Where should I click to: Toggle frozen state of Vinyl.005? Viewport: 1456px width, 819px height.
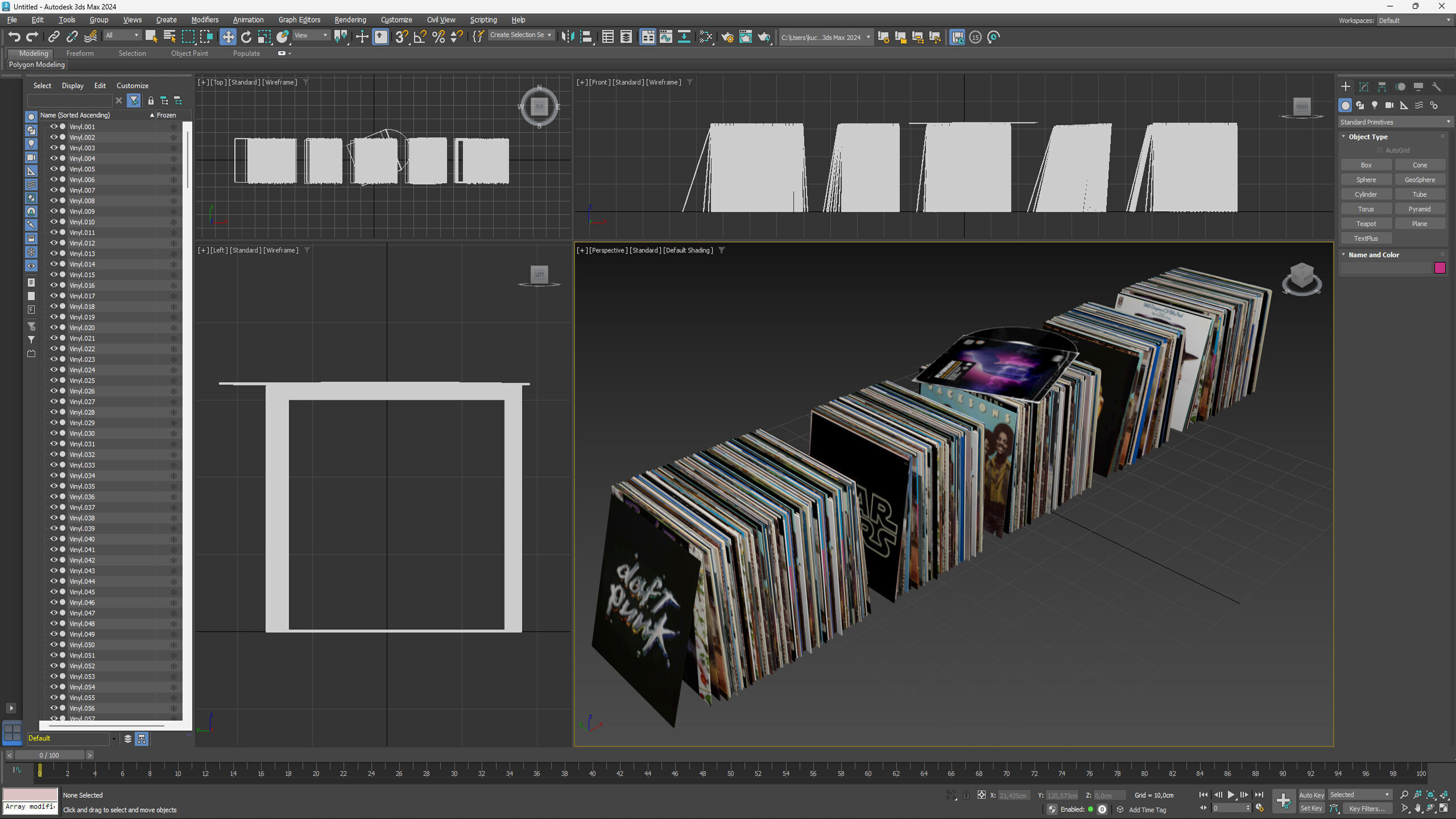(x=173, y=169)
